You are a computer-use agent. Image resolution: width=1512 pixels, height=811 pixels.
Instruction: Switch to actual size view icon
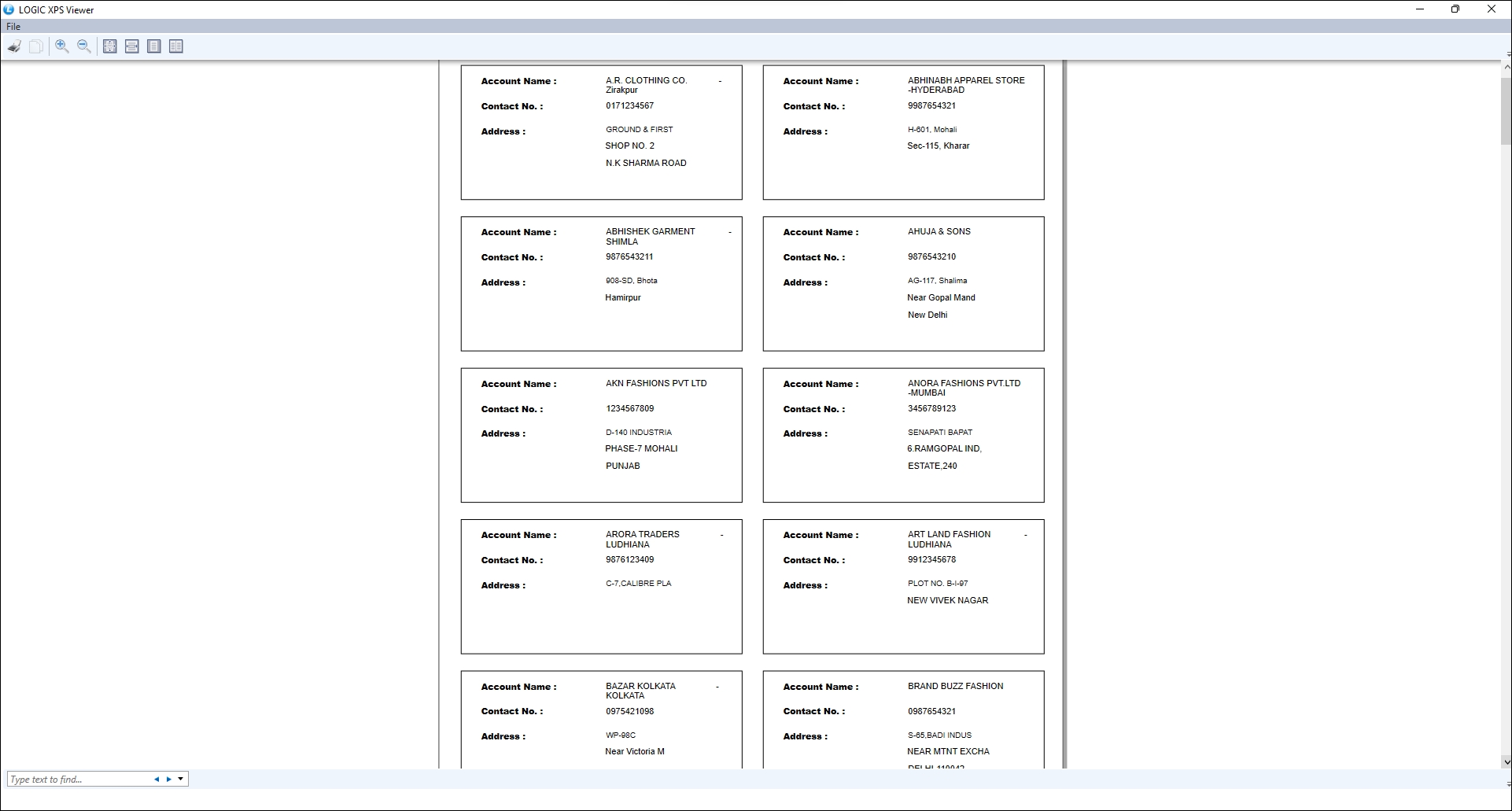(x=110, y=46)
